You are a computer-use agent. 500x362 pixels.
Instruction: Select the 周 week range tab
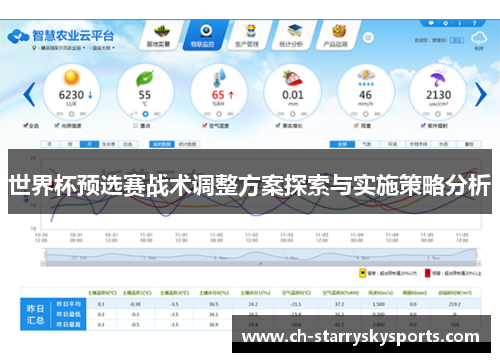pyautogui.click(x=70, y=144)
